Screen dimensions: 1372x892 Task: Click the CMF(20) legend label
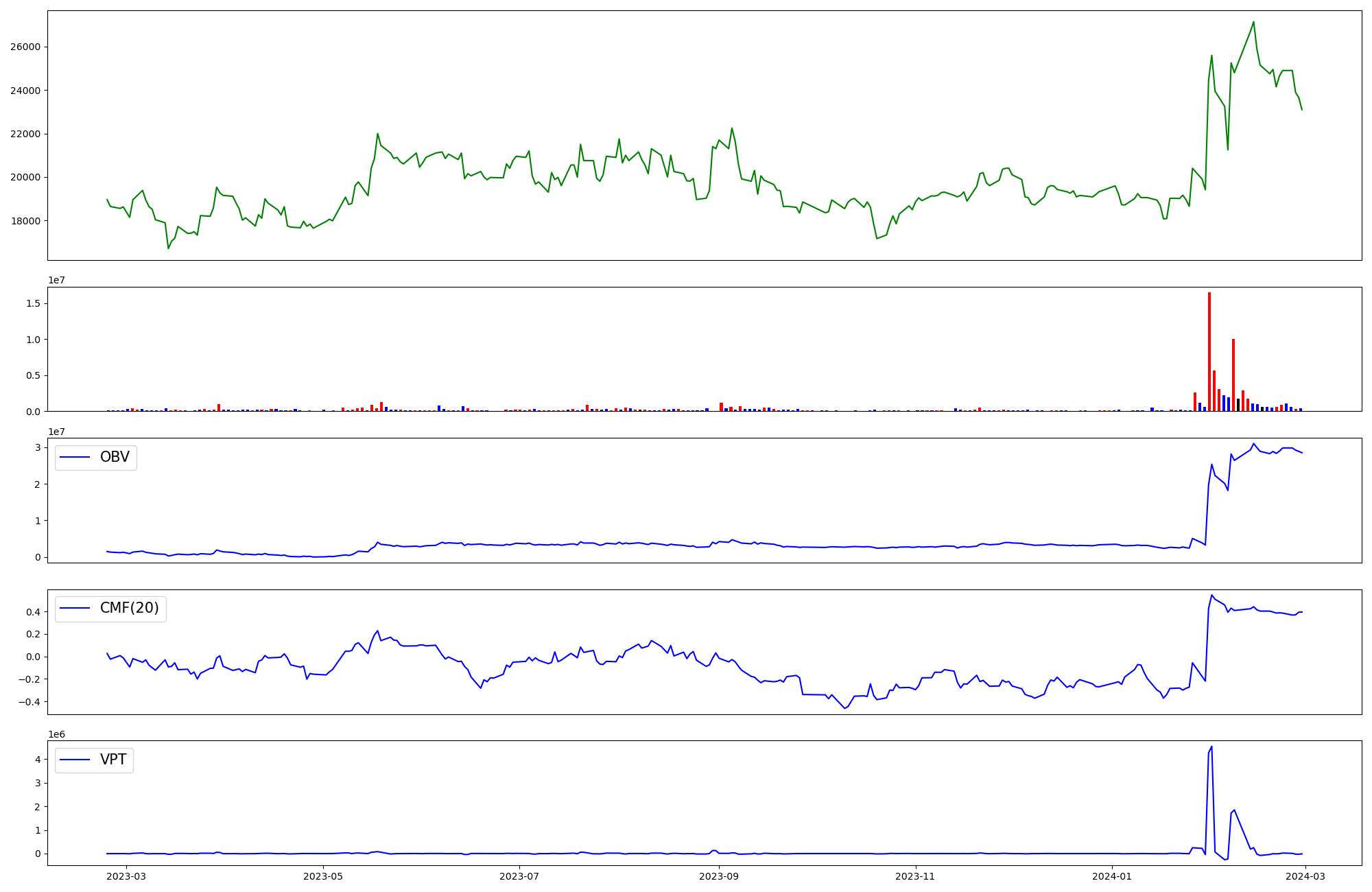coord(129,609)
